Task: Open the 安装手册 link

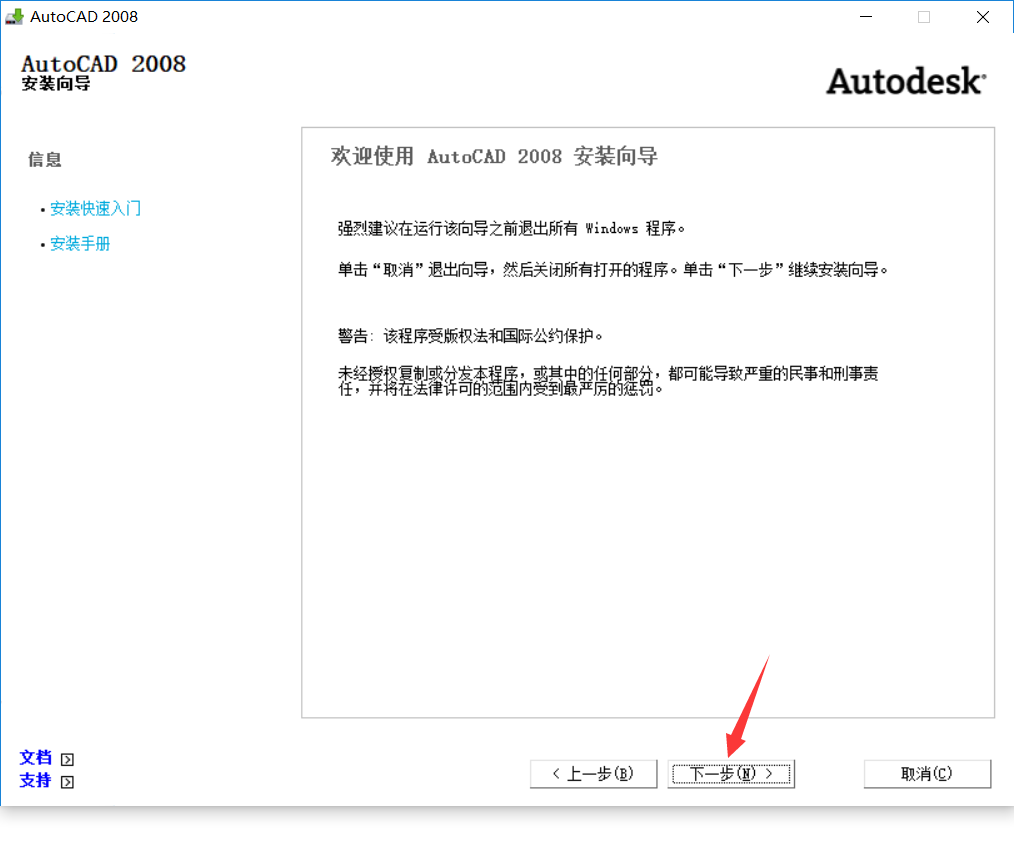Action: 80,244
